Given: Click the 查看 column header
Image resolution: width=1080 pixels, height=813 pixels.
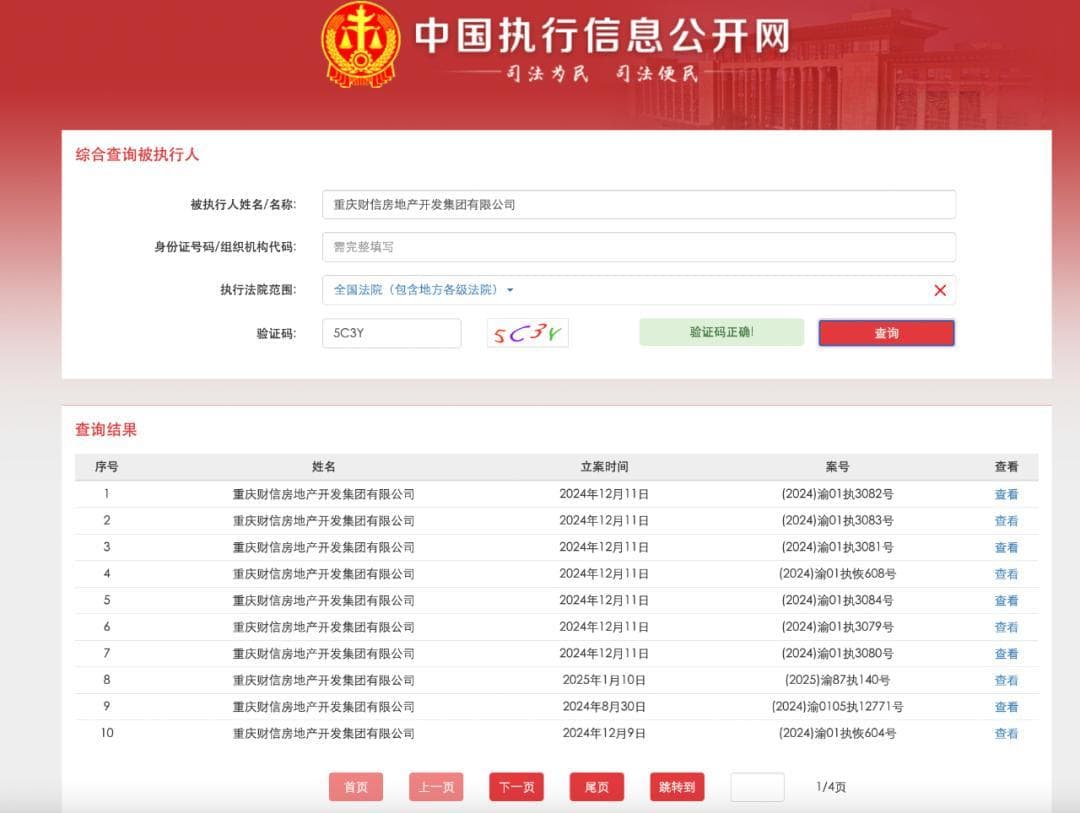Looking at the screenshot, I should click(1006, 466).
